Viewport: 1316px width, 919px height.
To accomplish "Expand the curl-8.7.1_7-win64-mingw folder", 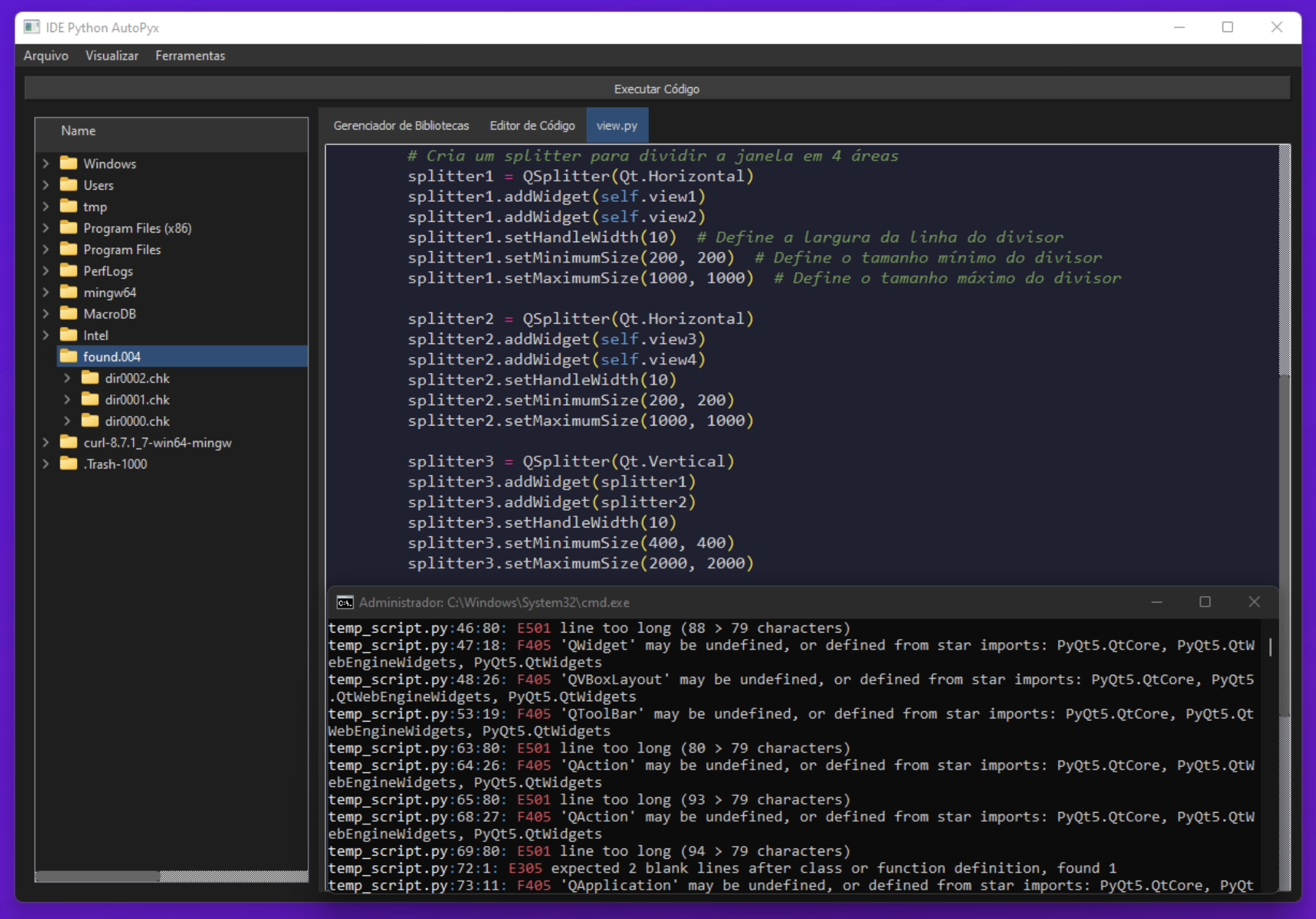I will (x=46, y=443).
